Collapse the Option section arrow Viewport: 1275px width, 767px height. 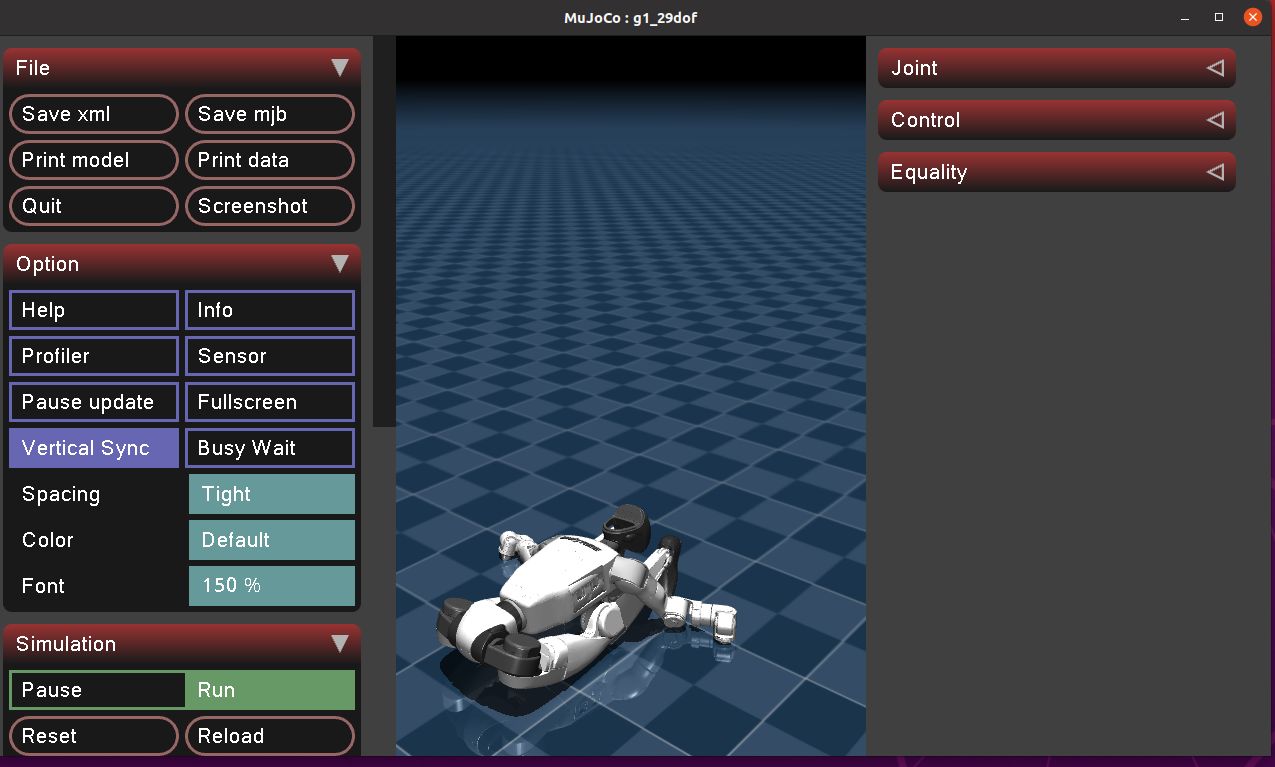340,264
